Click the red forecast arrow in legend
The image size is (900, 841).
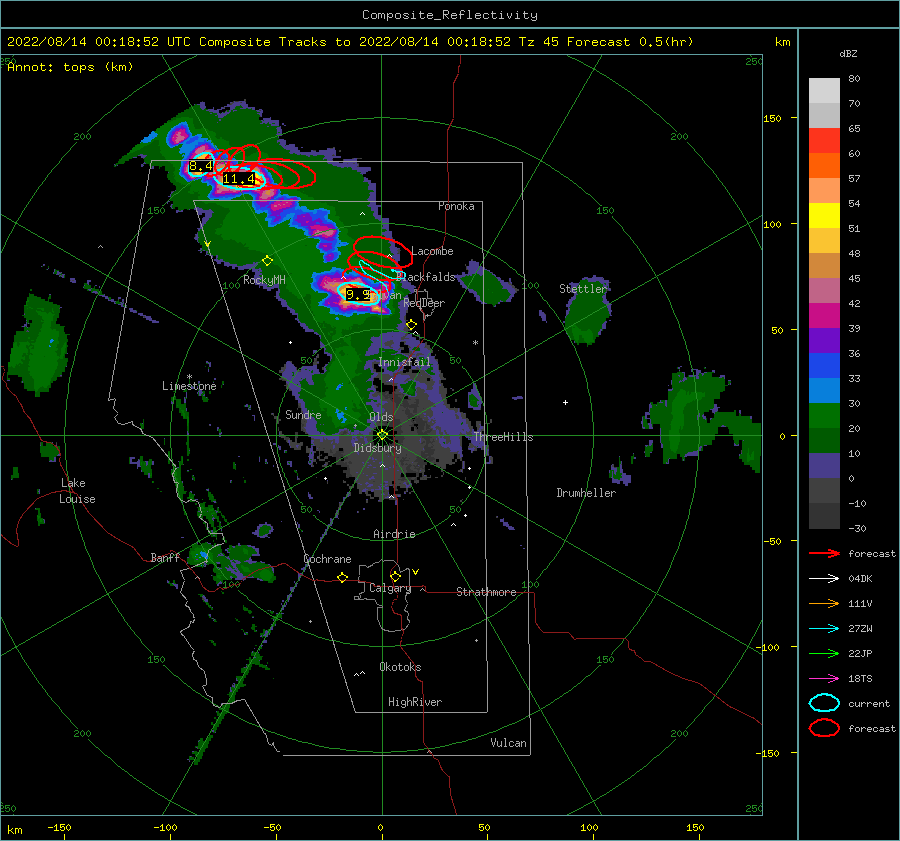point(824,553)
